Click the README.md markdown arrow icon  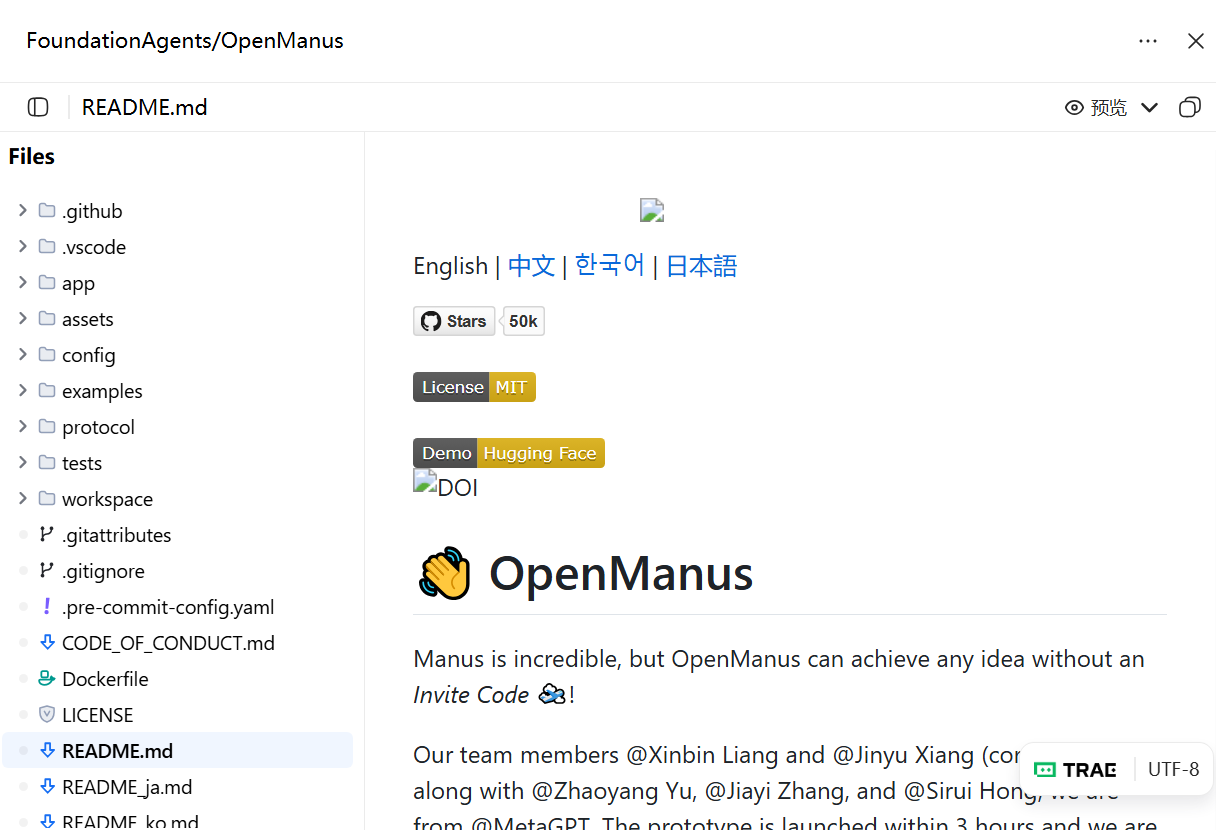[x=46, y=751]
